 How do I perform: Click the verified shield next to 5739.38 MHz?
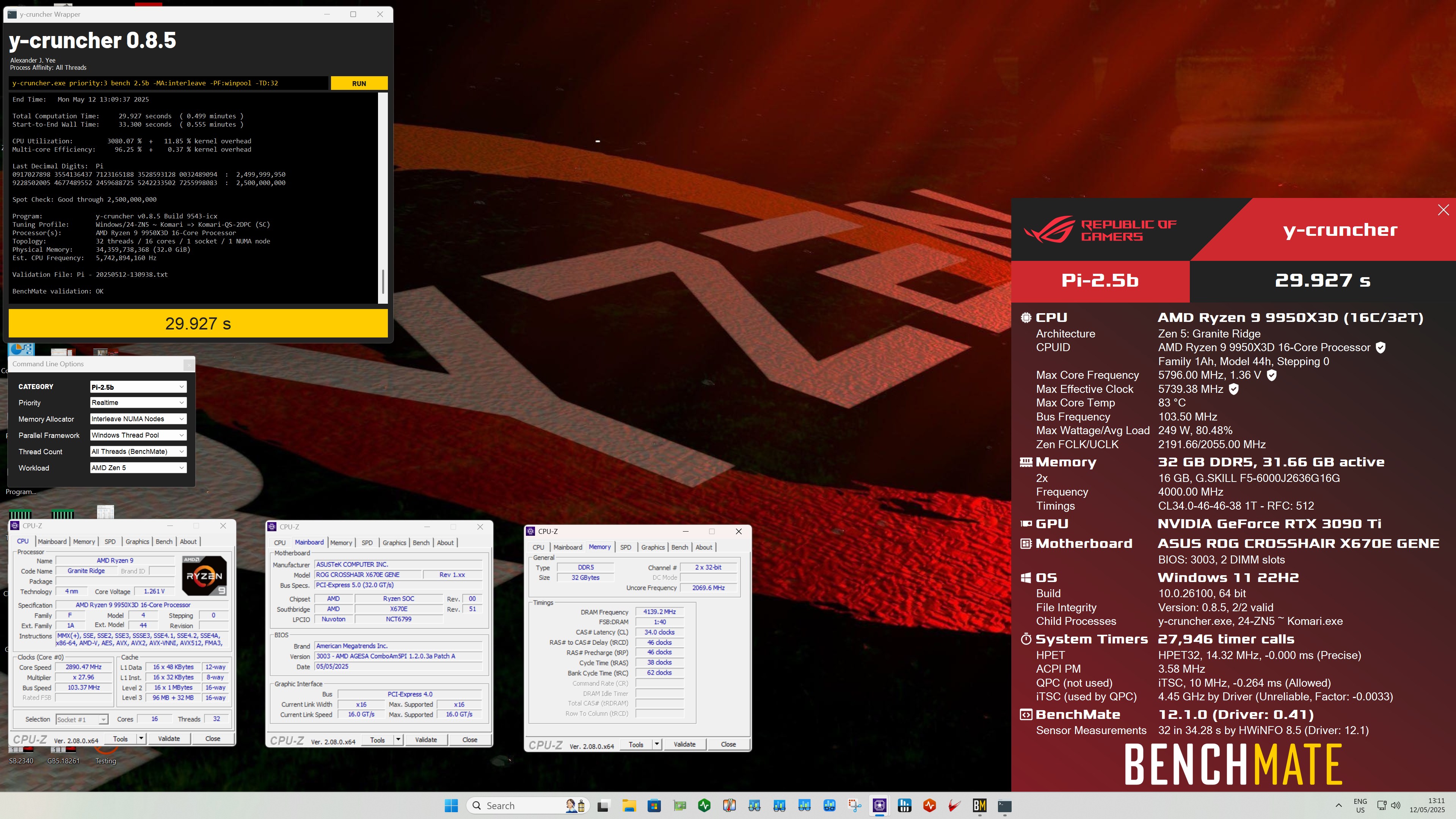click(1234, 389)
